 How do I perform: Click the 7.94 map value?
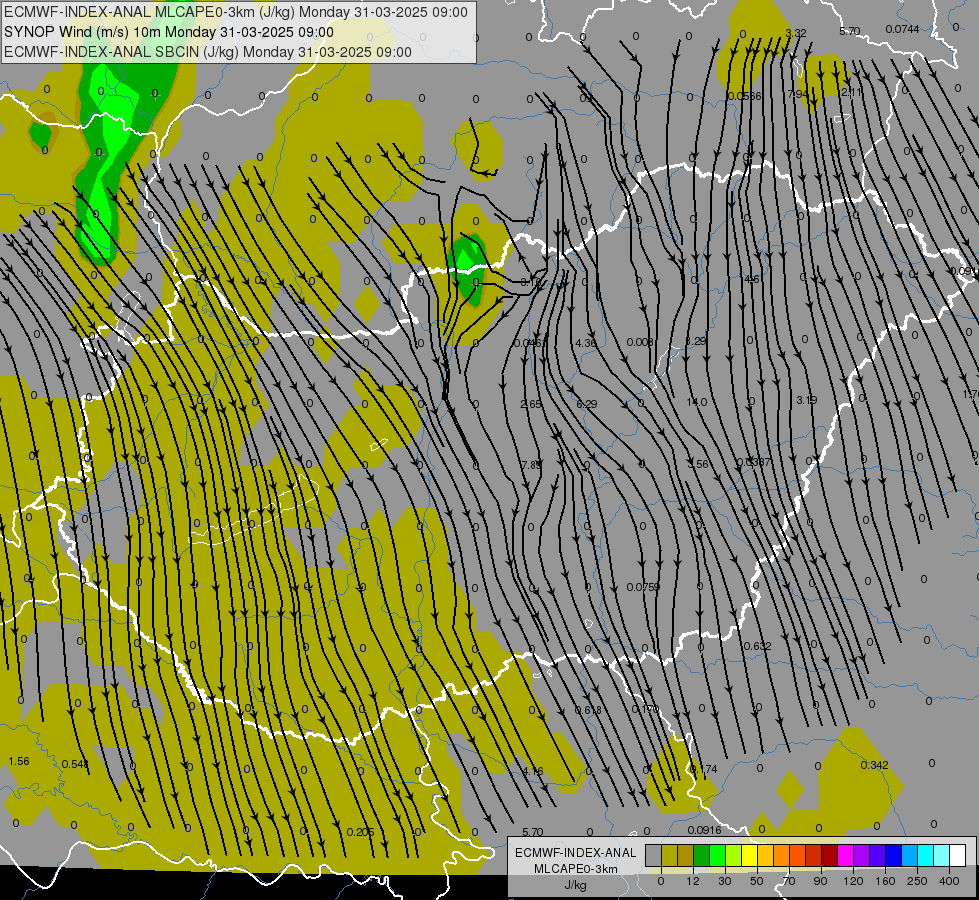[798, 94]
